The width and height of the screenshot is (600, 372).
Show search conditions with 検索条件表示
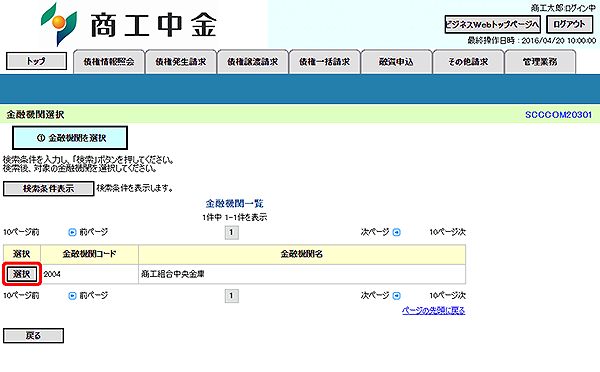49,189
